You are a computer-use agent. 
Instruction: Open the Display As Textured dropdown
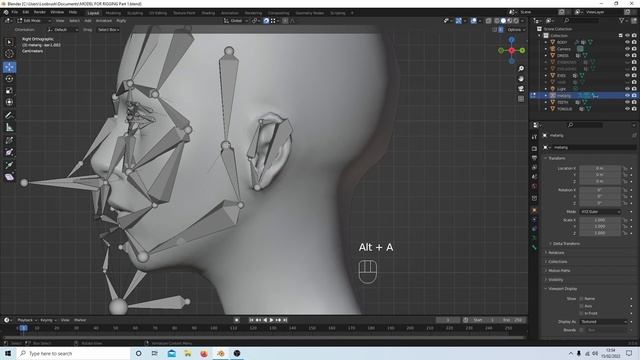[x=603, y=322]
